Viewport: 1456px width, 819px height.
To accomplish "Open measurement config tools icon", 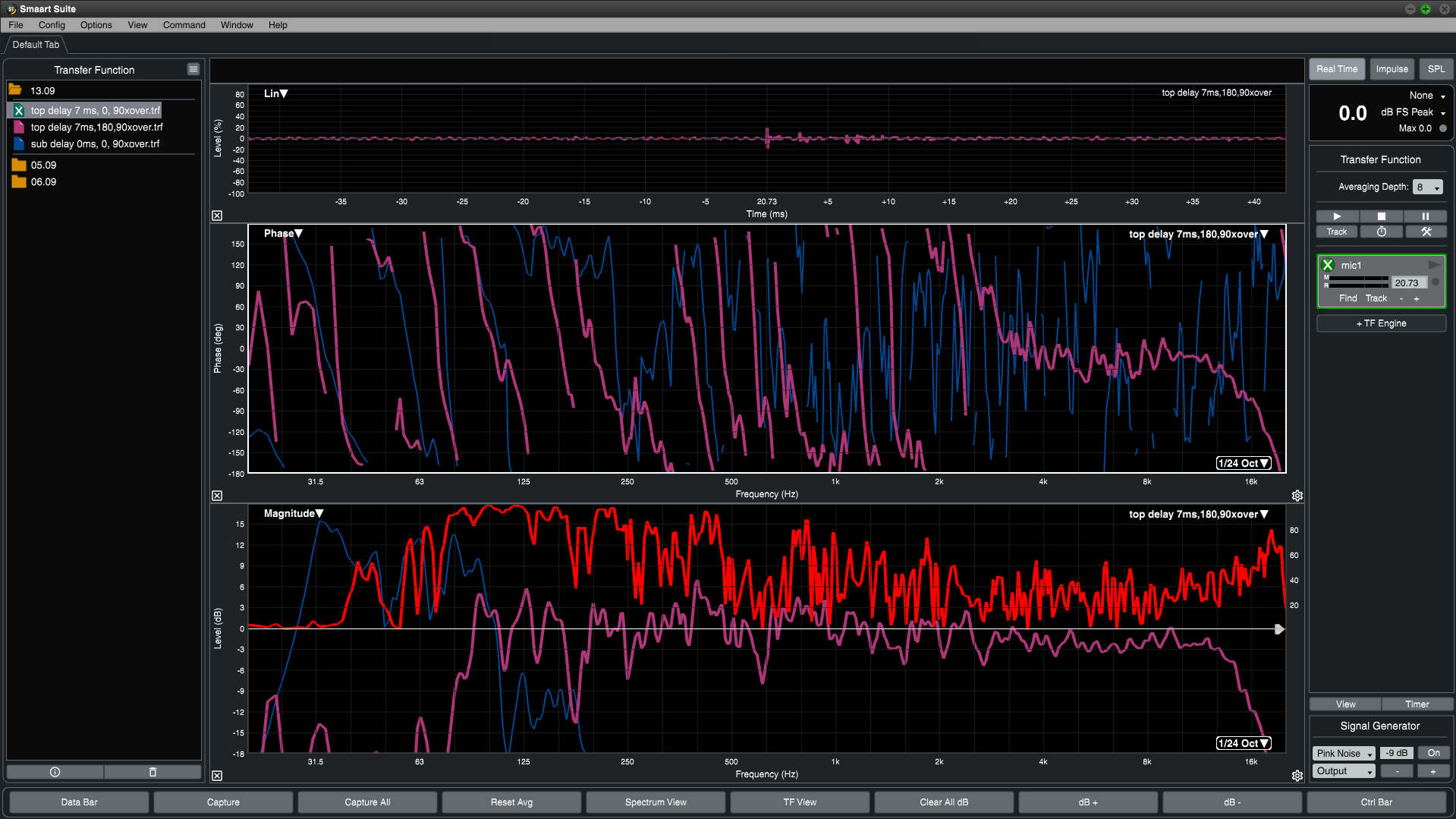I will pyautogui.click(x=1426, y=232).
